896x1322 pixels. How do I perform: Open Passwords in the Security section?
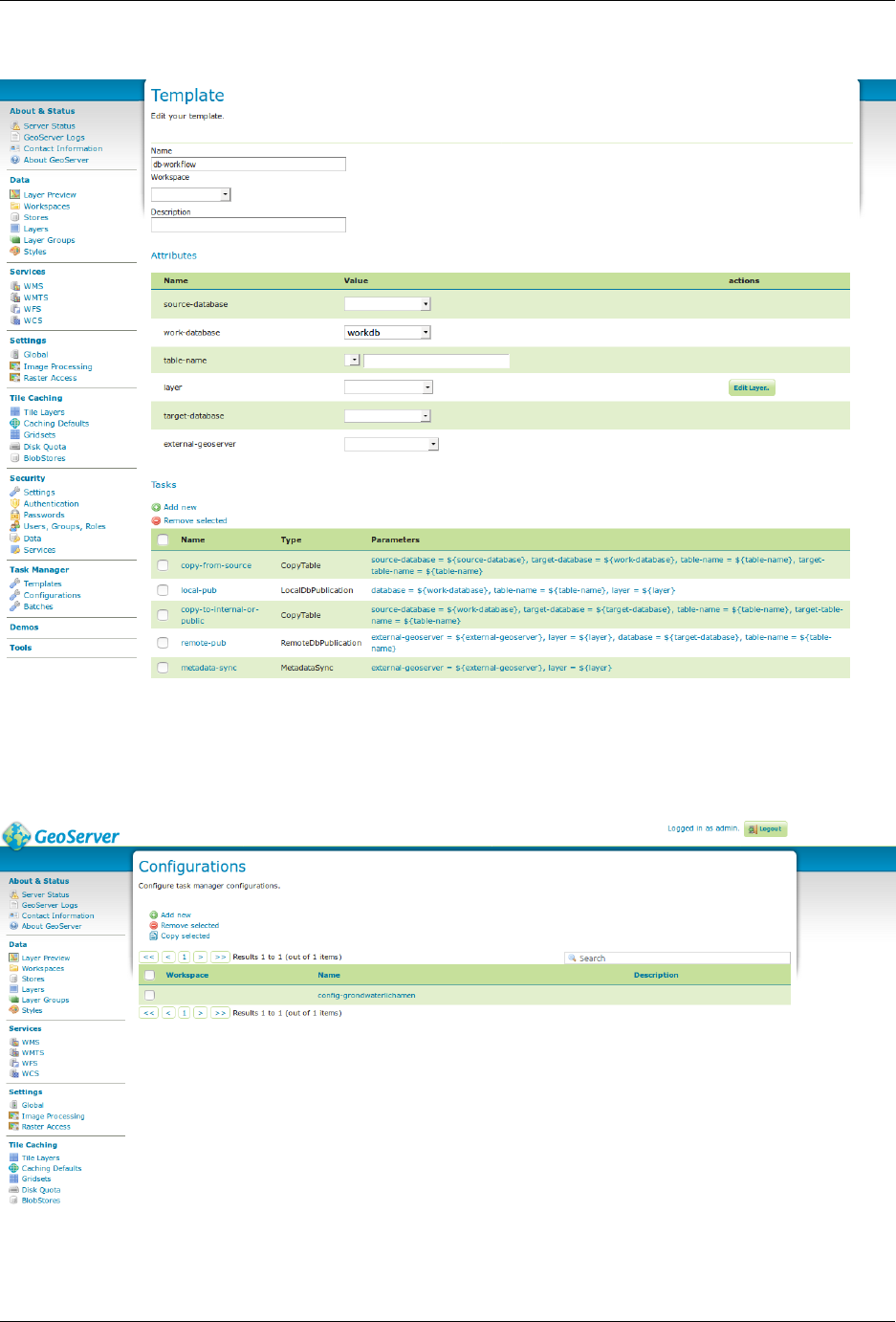[x=44, y=515]
